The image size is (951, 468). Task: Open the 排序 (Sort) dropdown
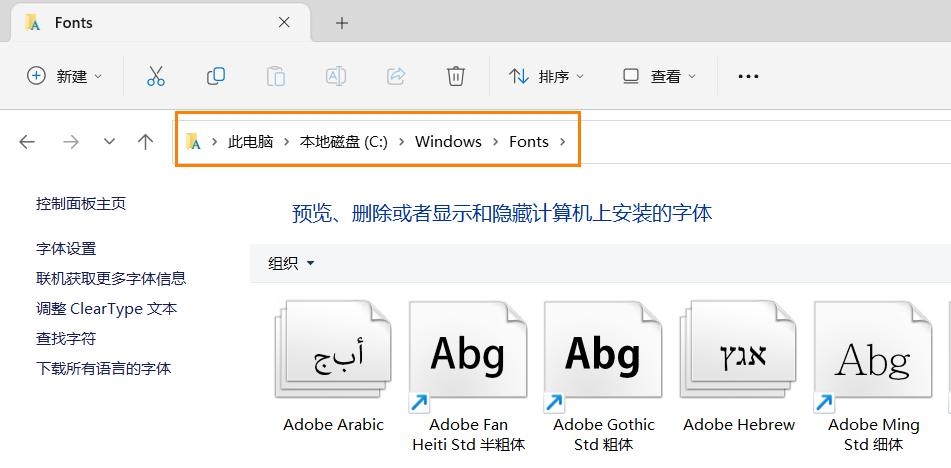pyautogui.click(x=546, y=76)
